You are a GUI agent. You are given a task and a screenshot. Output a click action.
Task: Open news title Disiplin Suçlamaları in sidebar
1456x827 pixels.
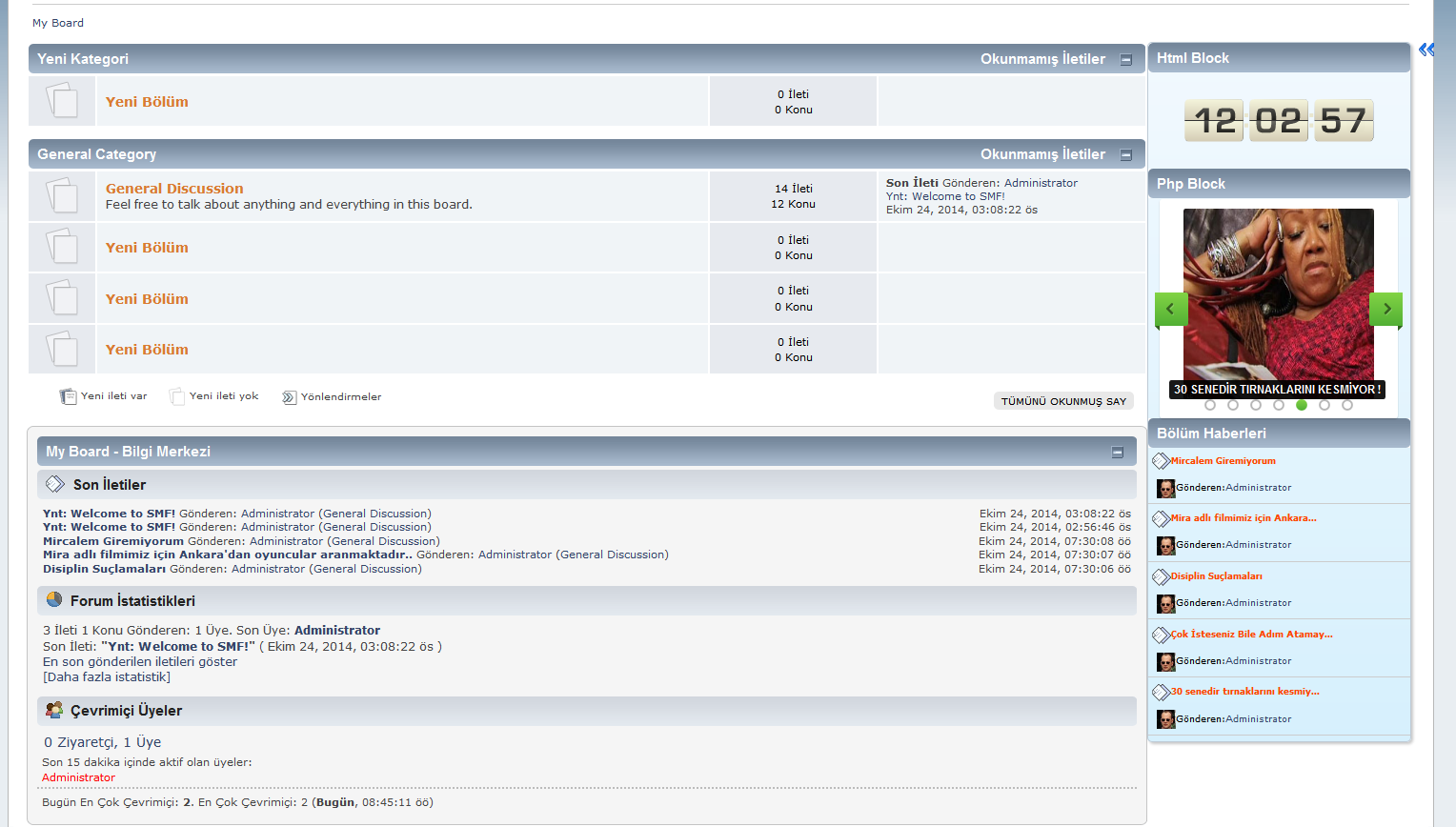[x=1217, y=576]
